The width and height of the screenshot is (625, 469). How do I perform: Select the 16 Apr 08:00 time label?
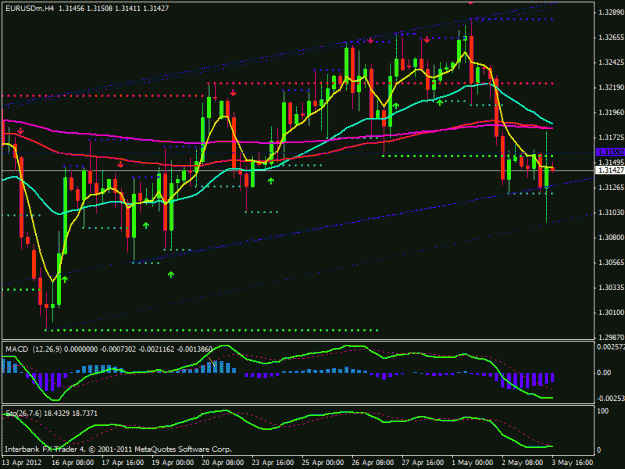(x=73, y=463)
